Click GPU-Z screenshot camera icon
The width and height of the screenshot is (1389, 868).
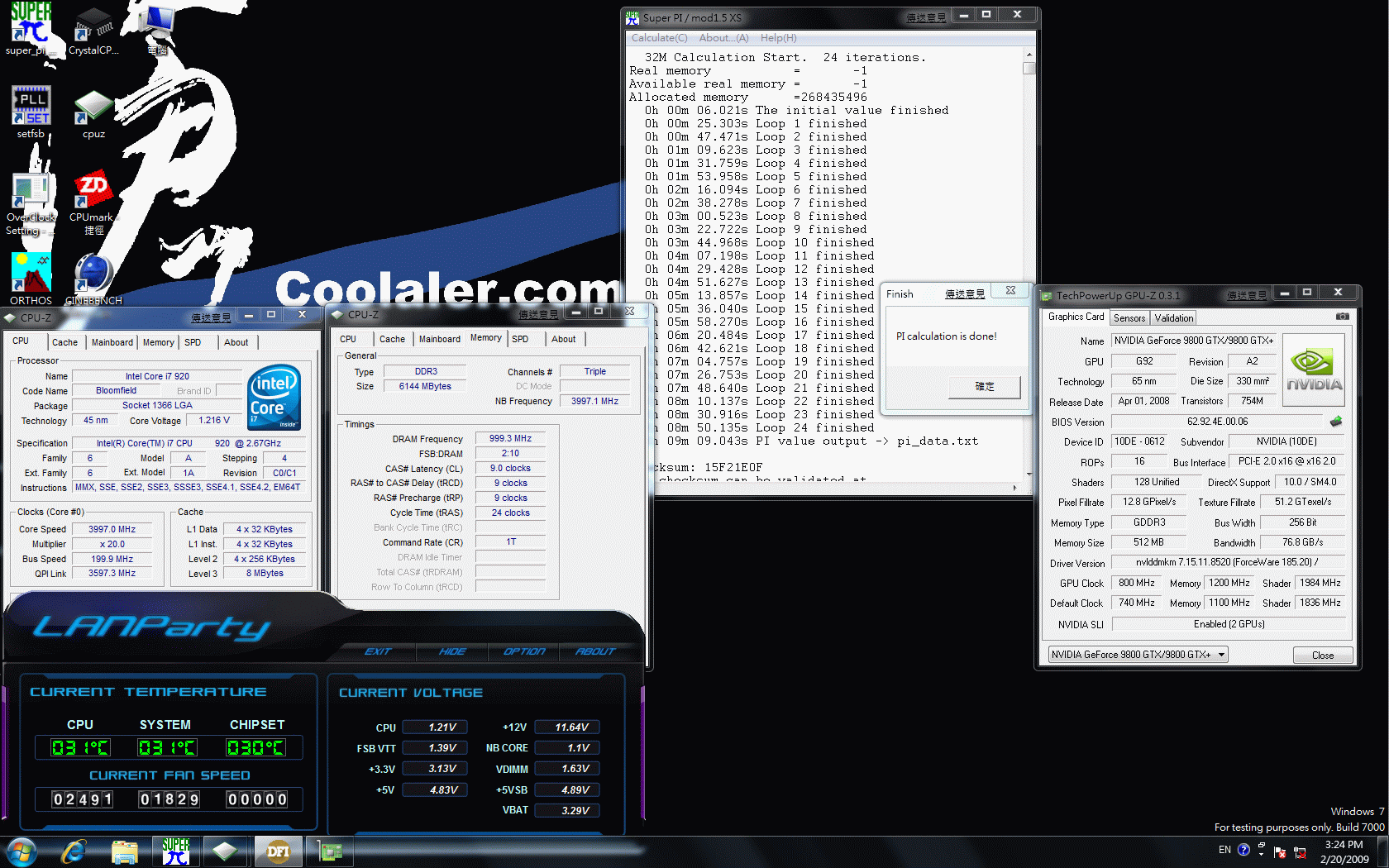coord(1343,317)
